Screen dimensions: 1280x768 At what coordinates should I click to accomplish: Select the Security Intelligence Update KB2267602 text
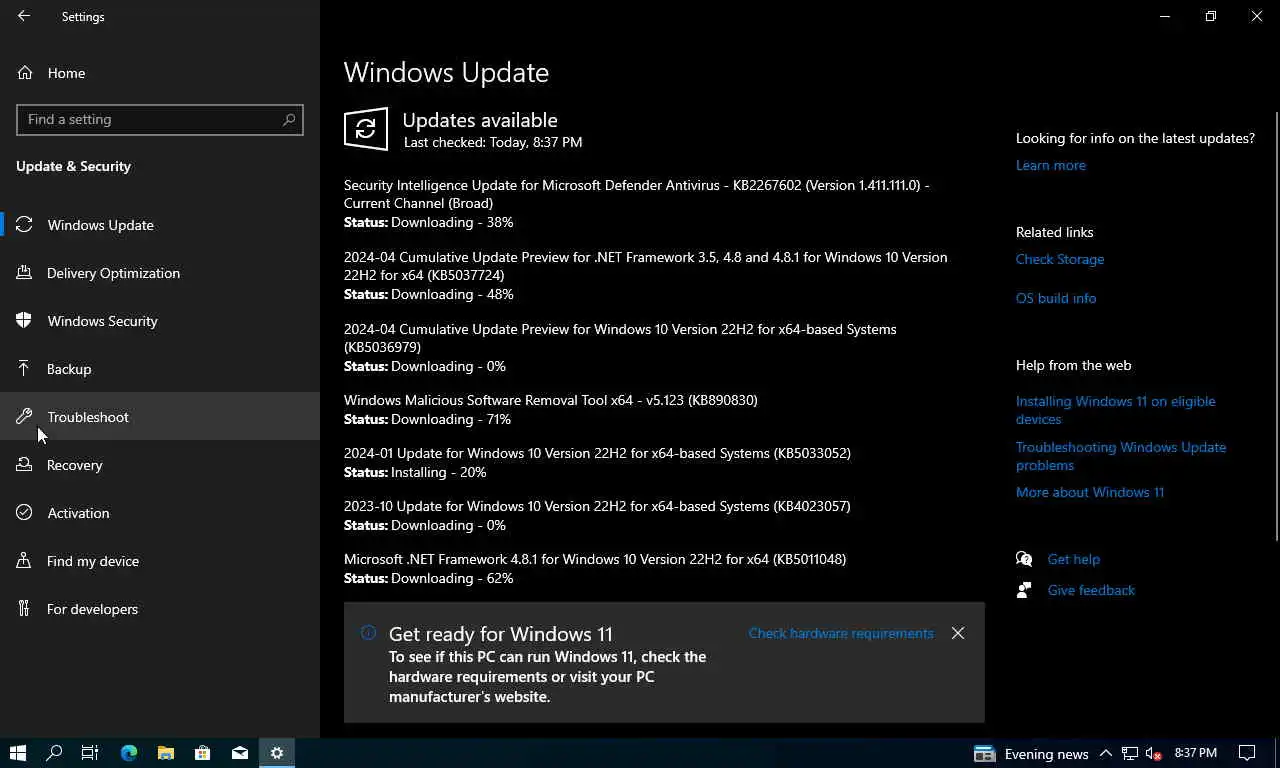[x=637, y=194]
